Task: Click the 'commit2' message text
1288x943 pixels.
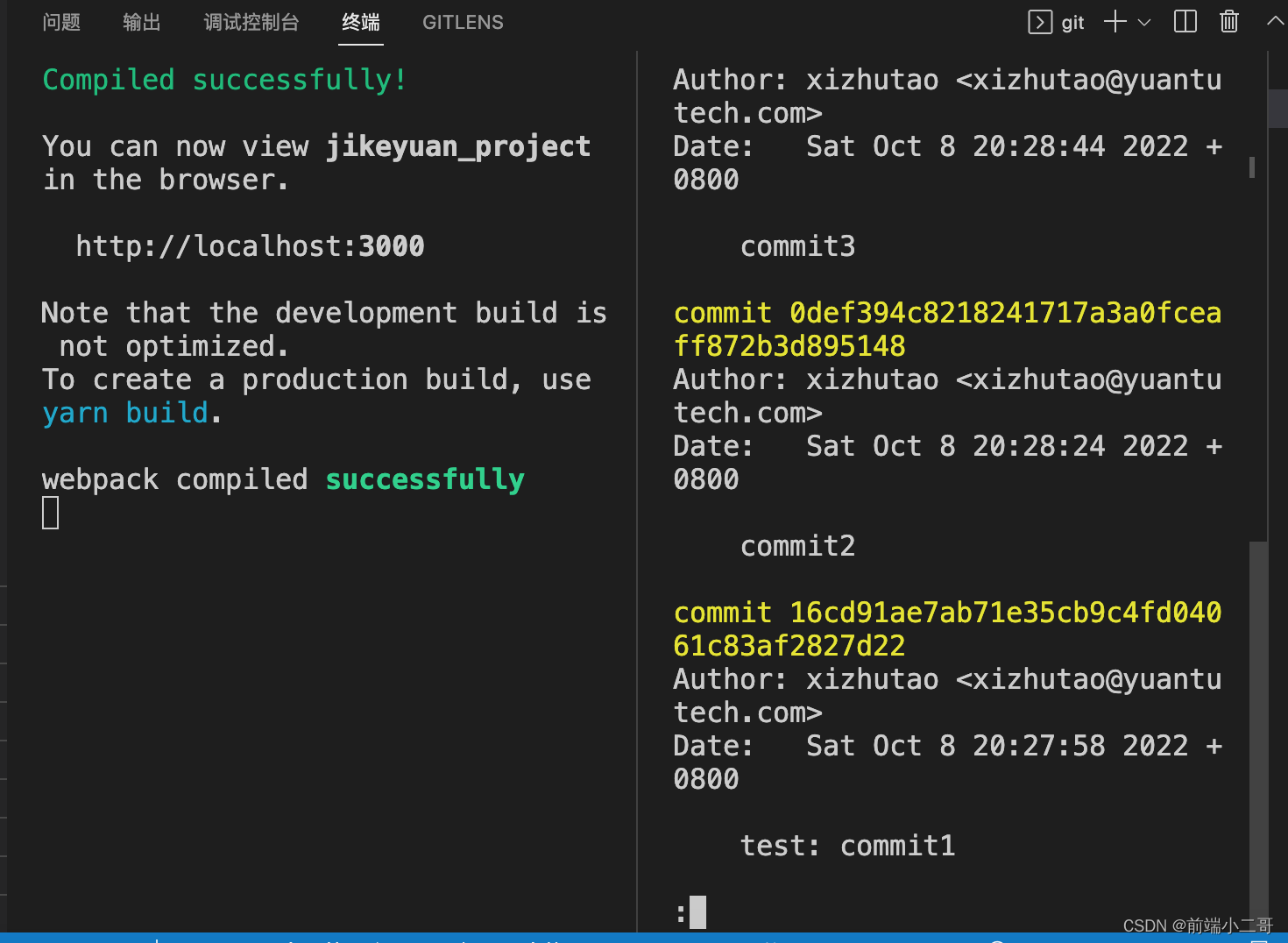Action: point(797,546)
